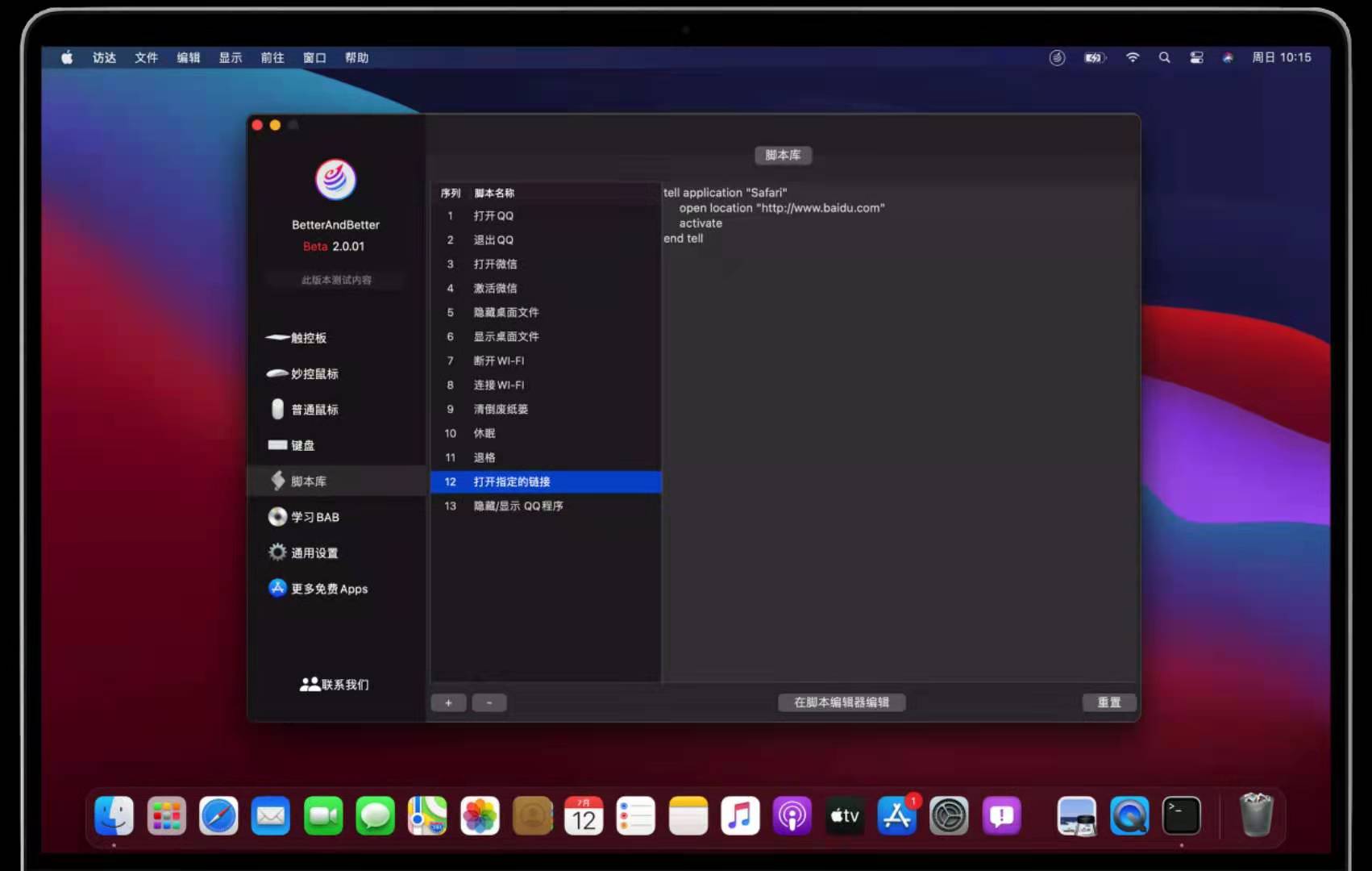Open the 通用设置 settings section
This screenshot has width=1372, height=871.
(x=313, y=552)
